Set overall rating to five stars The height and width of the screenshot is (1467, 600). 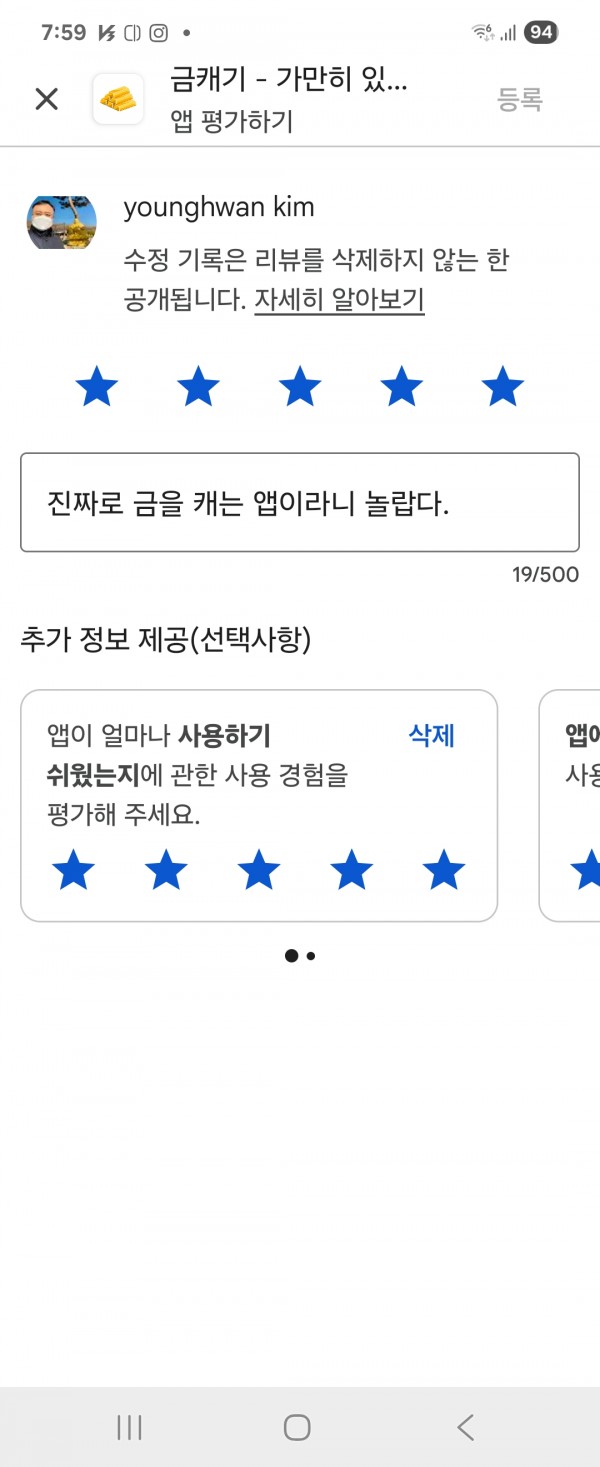(502, 386)
